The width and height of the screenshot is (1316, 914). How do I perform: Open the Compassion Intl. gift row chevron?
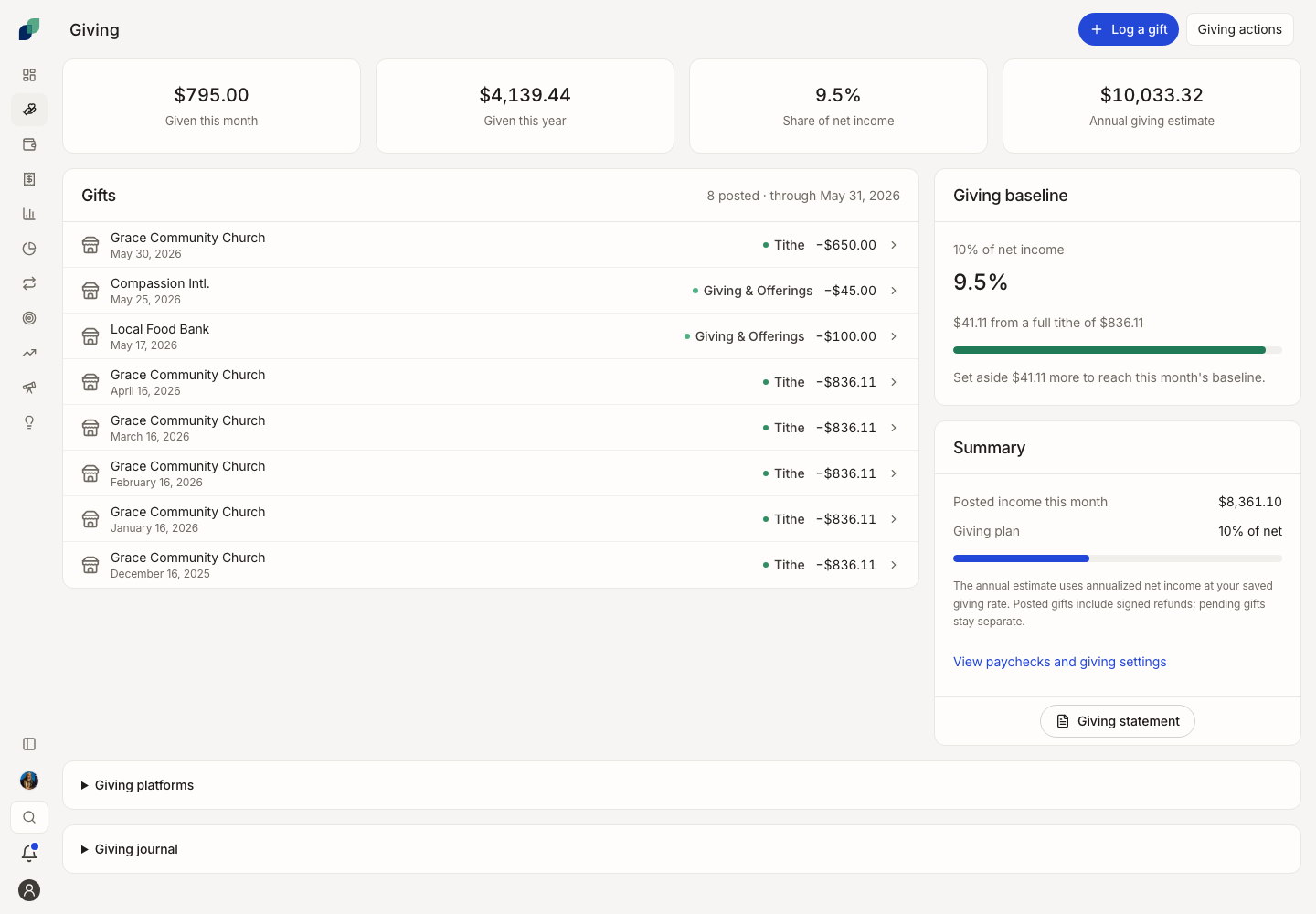894,291
